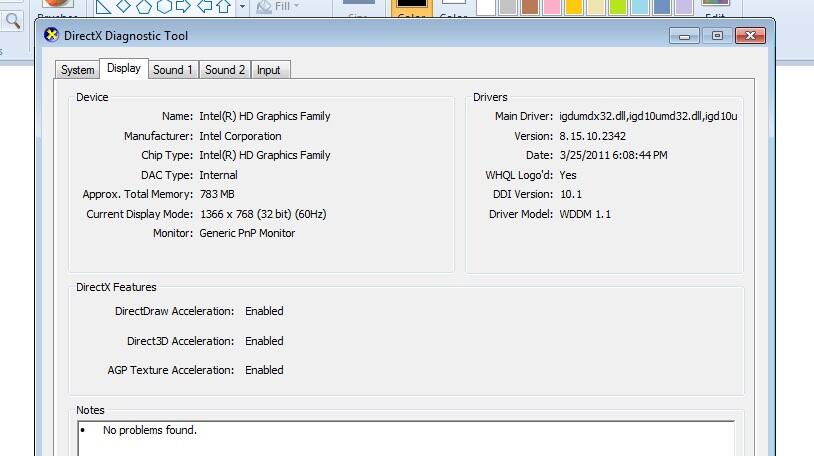The width and height of the screenshot is (814, 456).
Task: Pick the light yellow palette color in Paint
Action: [x=596, y=7]
